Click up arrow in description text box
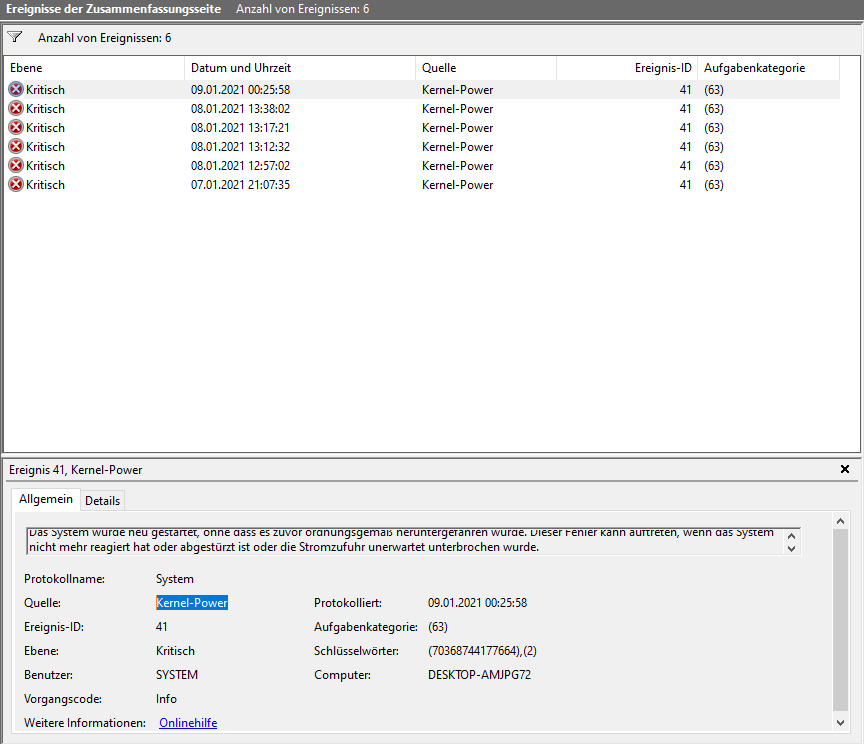The width and height of the screenshot is (864, 744). [x=792, y=536]
